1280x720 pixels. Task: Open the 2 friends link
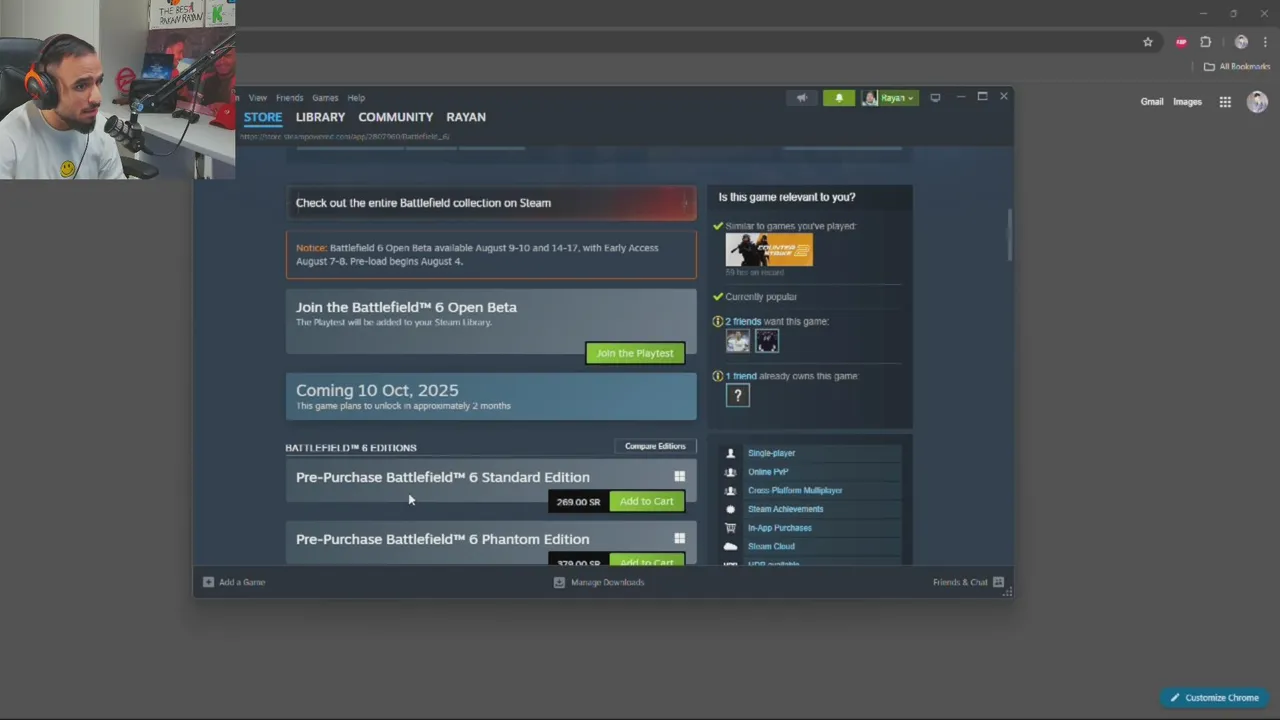pyautogui.click(x=743, y=321)
